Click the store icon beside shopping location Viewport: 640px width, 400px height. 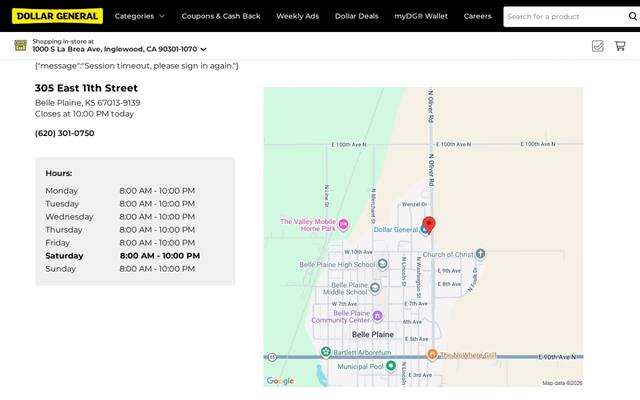pyautogui.click(x=20, y=45)
